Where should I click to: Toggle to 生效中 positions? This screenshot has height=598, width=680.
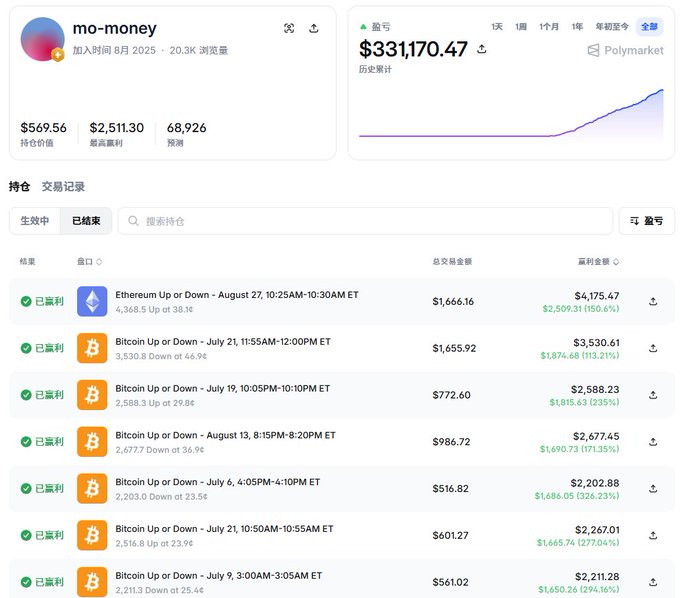35,221
